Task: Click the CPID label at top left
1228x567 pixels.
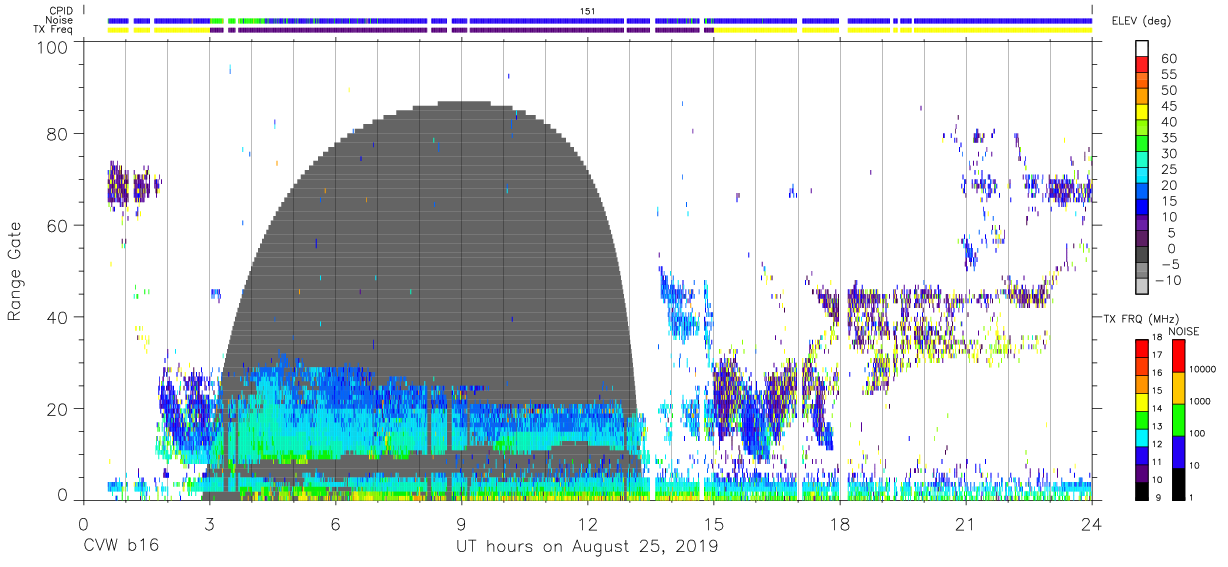Action: (59, 10)
